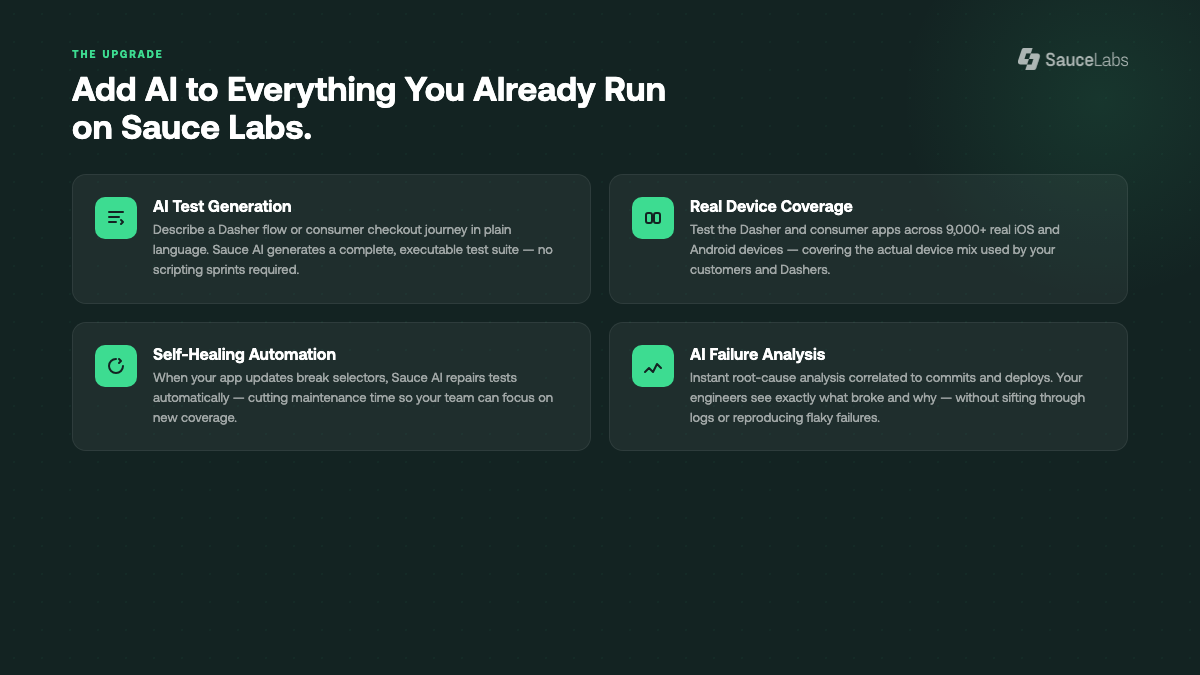1200x675 pixels.
Task: Click the description starting "When your app updates"
Action: (x=353, y=398)
